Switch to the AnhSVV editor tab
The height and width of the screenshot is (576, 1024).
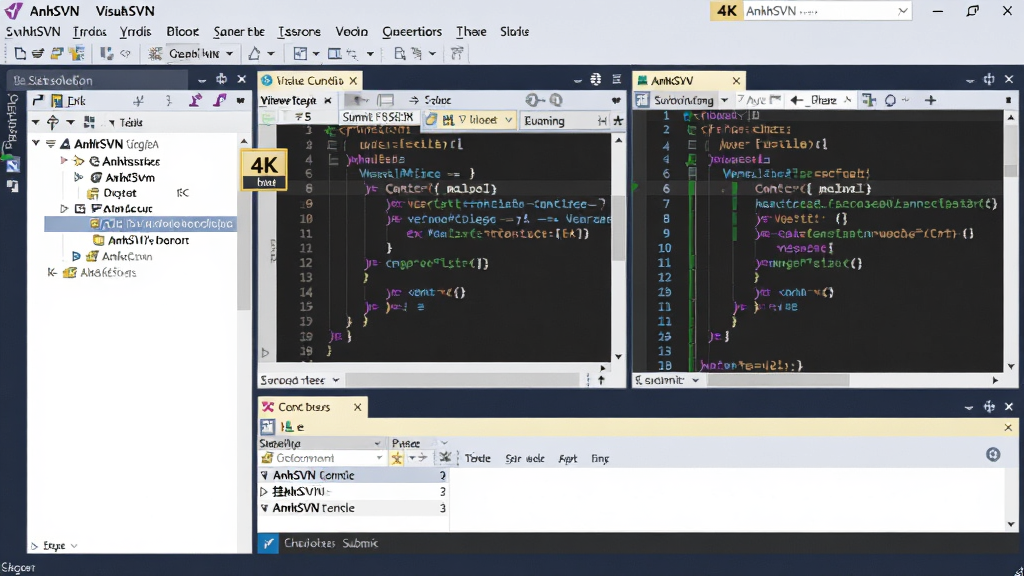click(x=689, y=80)
